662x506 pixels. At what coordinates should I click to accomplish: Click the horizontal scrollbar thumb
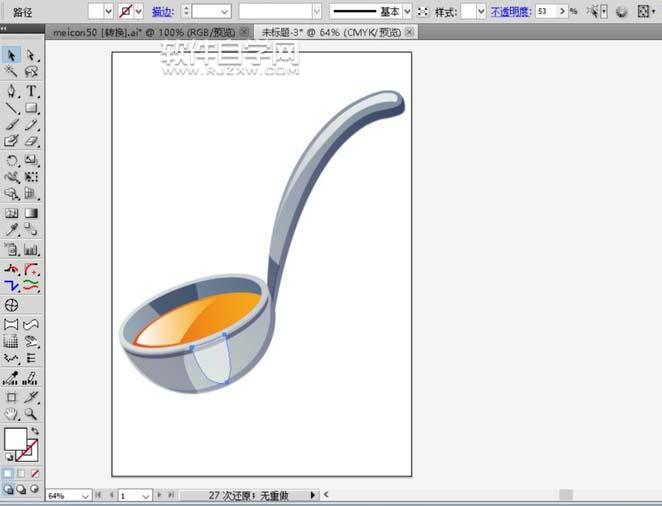coord(566,495)
